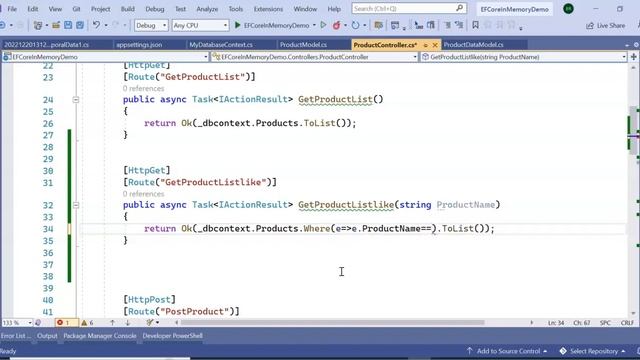Viewport: 640px width, 360px height.
Task: Open the Any CPU platform dropdown
Action: (x=200, y=25)
